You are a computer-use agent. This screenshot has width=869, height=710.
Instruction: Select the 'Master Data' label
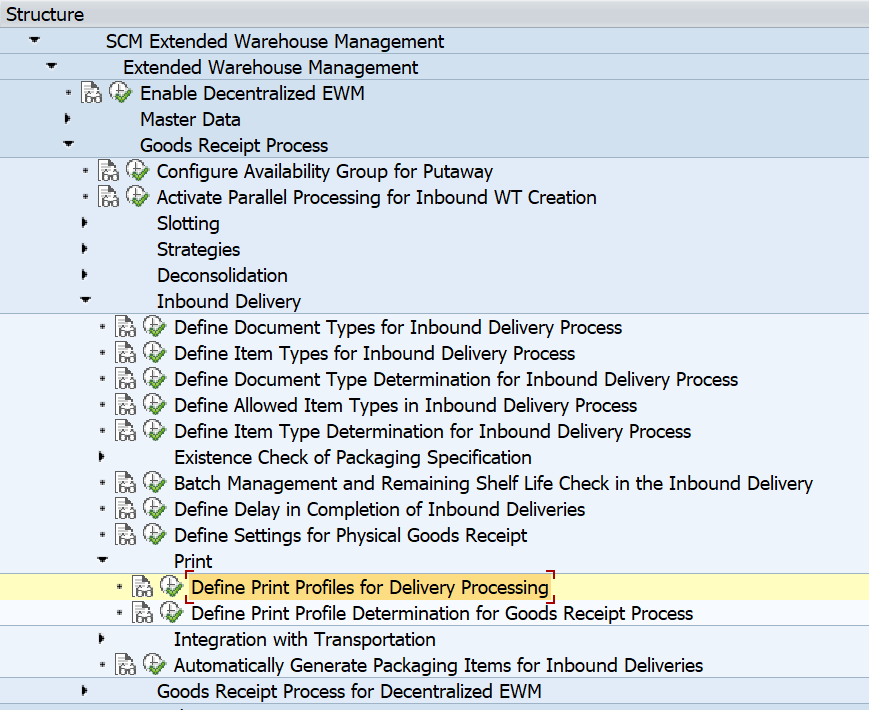pyautogui.click(x=190, y=119)
